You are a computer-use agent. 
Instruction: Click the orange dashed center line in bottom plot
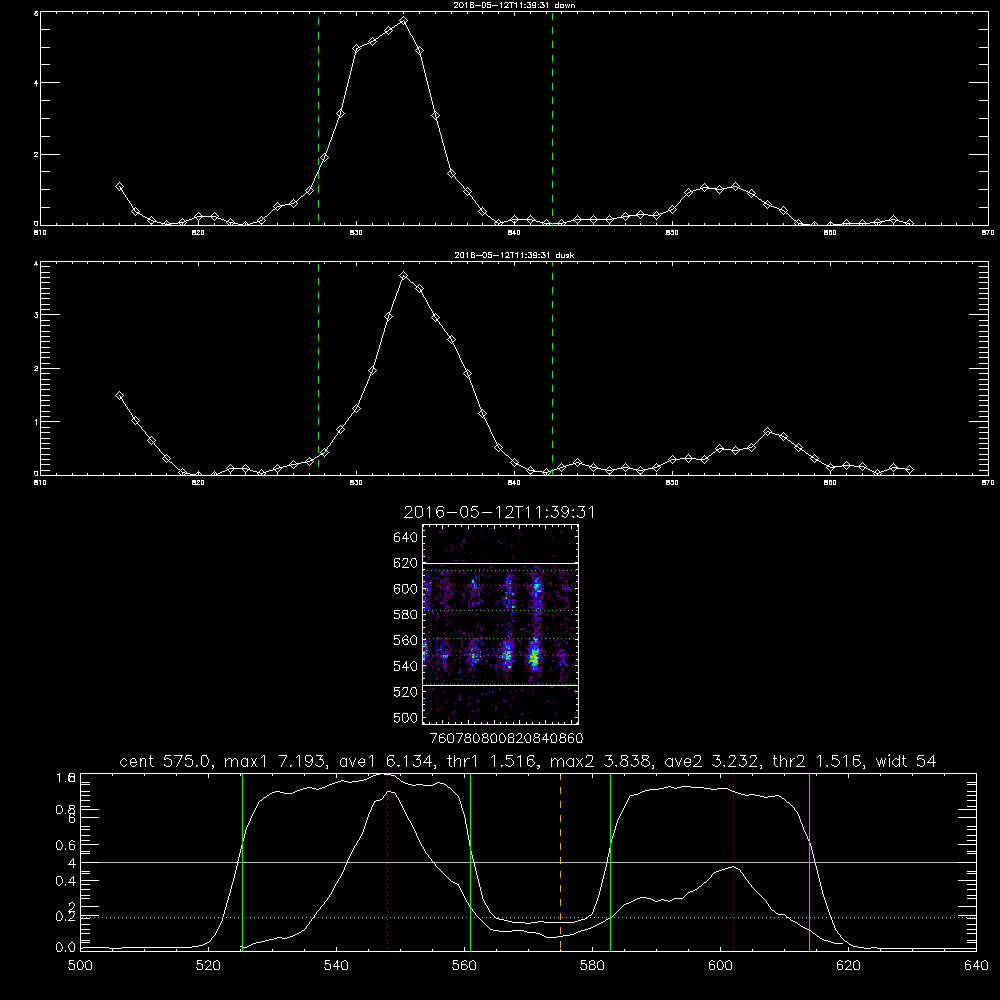click(x=561, y=862)
